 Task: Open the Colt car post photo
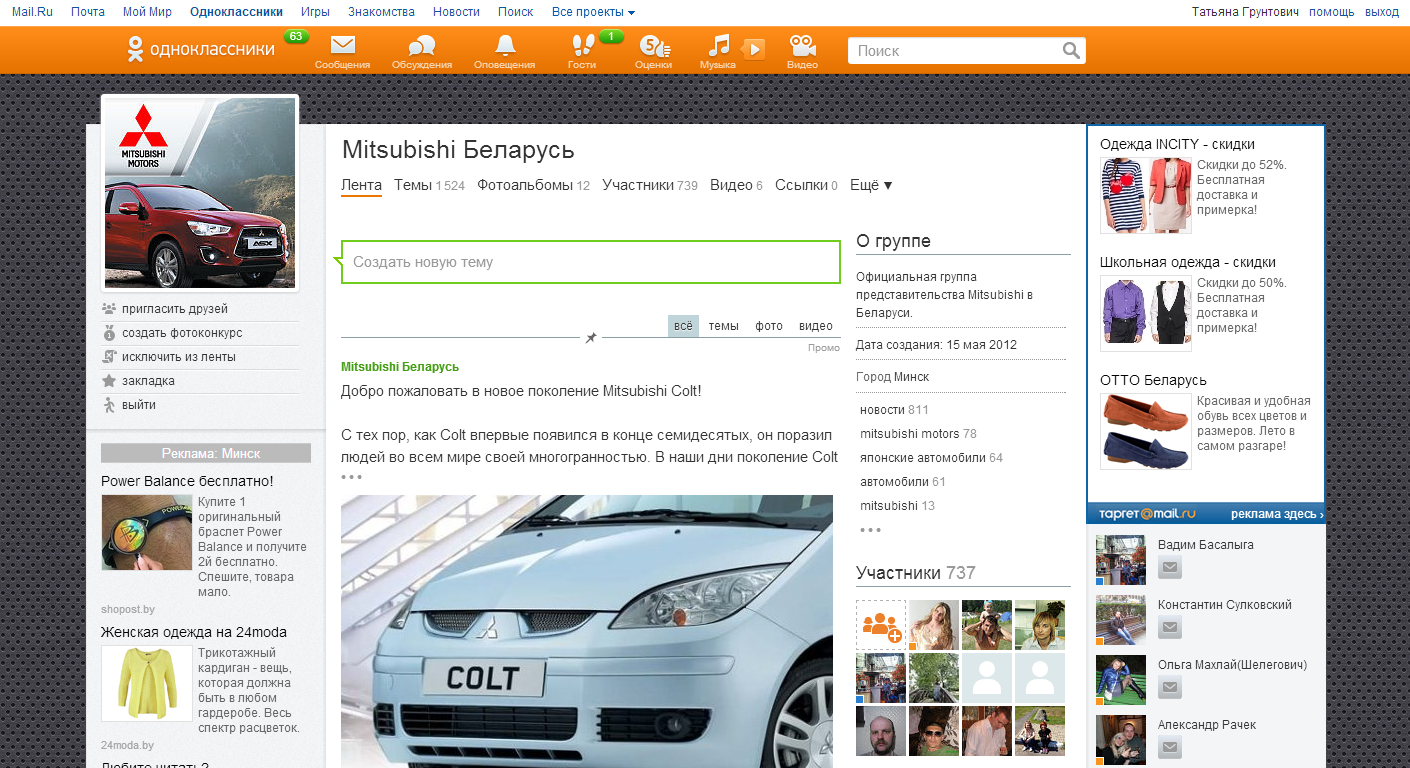pos(587,631)
